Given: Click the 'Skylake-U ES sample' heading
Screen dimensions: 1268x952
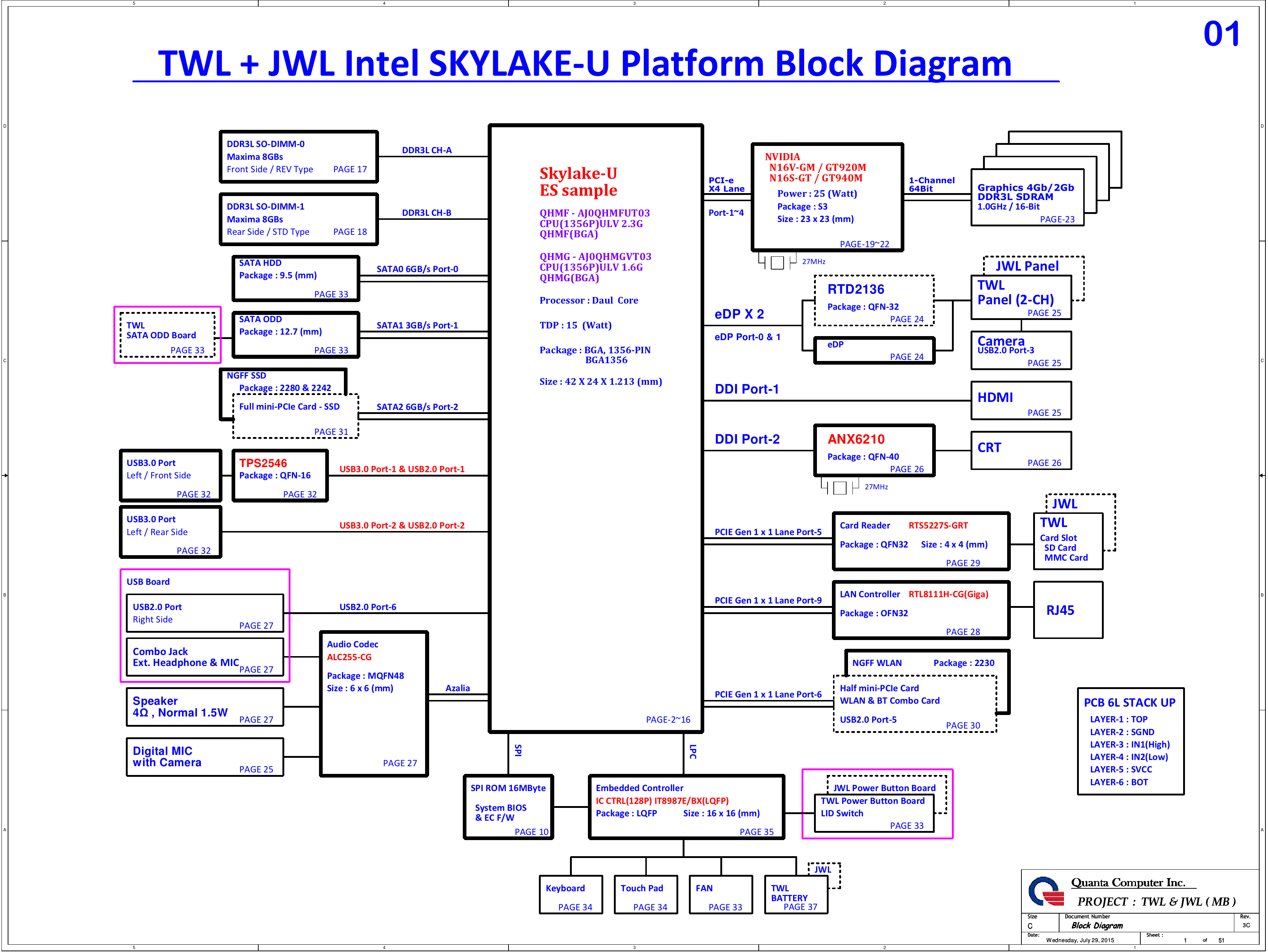Looking at the screenshot, I should tap(578, 182).
